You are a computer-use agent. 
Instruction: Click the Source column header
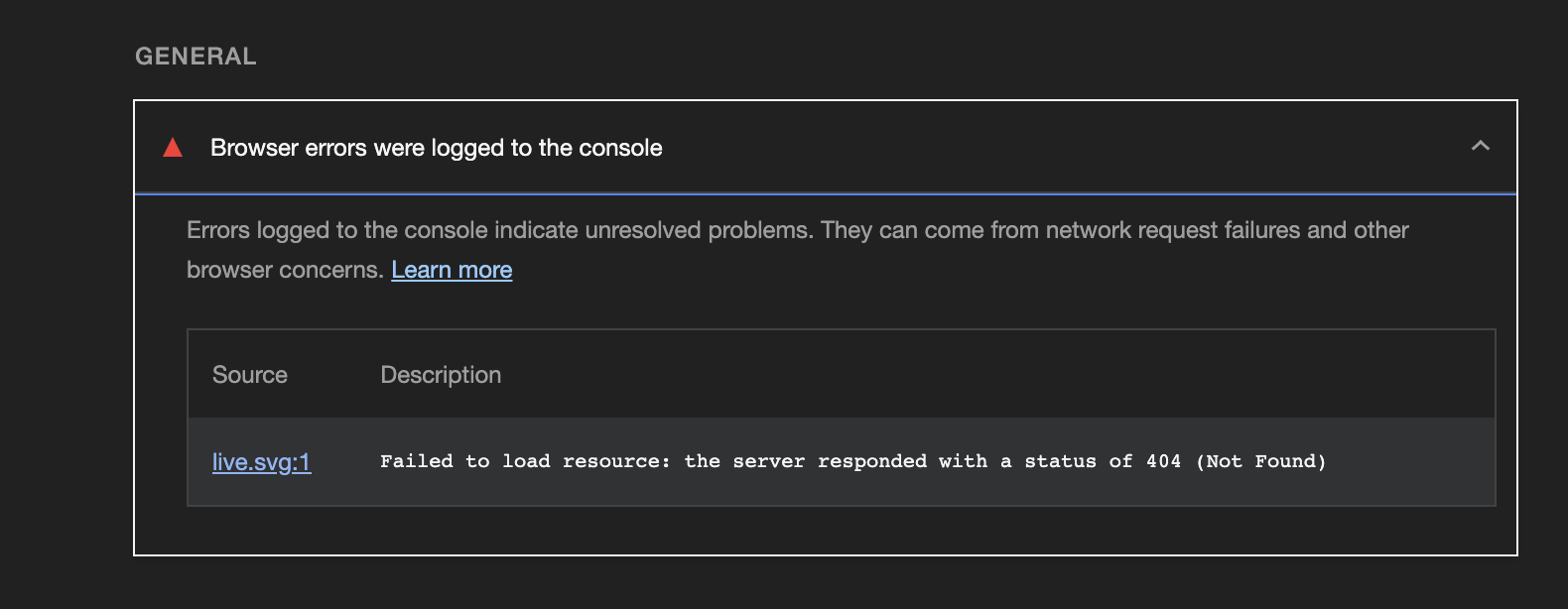pyautogui.click(x=249, y=375)
